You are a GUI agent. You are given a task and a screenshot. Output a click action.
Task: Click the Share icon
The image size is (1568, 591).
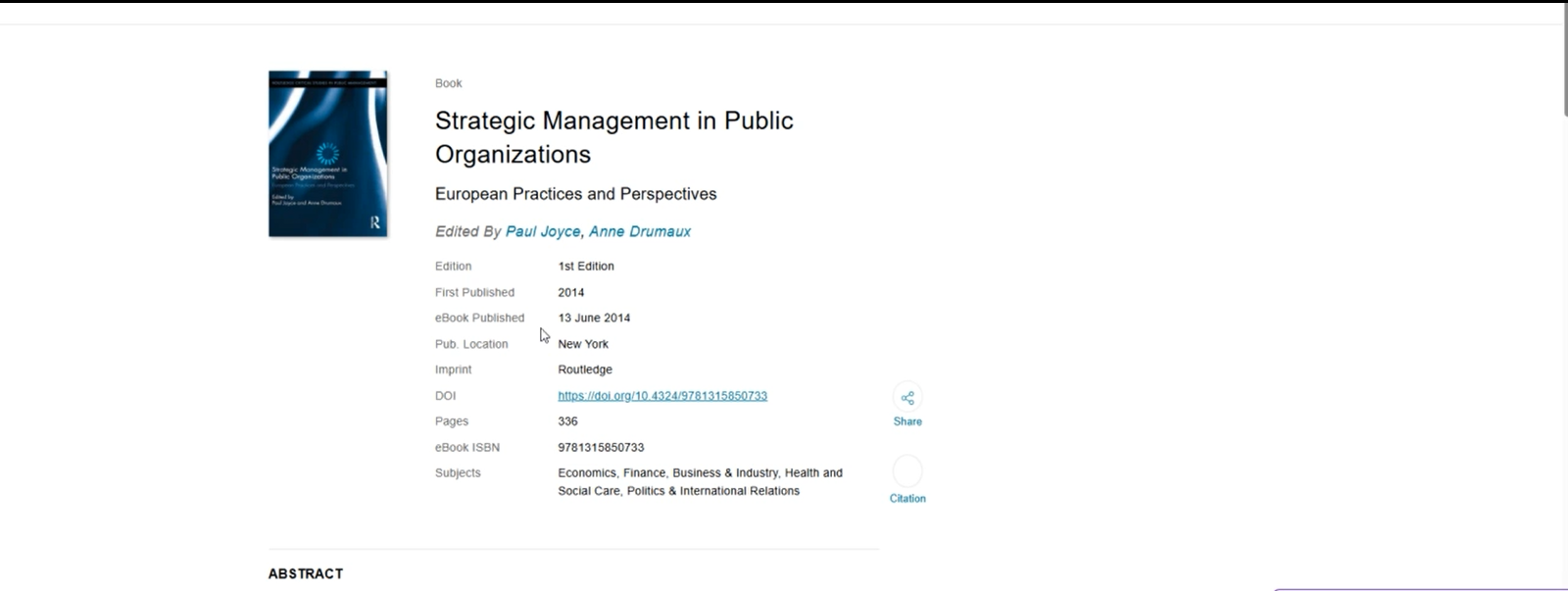[907, 397]
